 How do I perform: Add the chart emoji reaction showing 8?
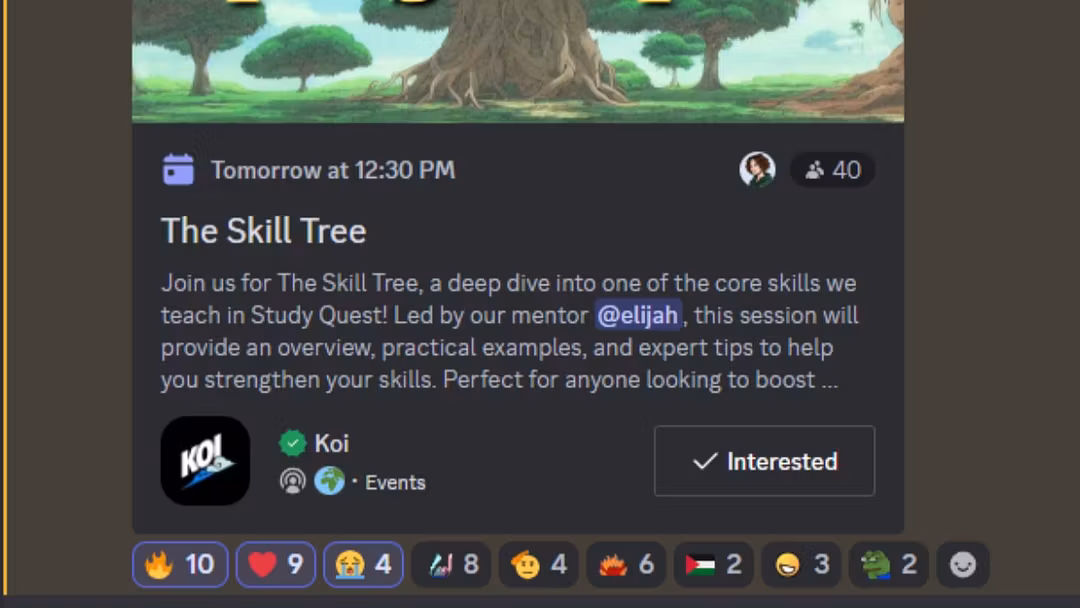(x=451, y=565)
